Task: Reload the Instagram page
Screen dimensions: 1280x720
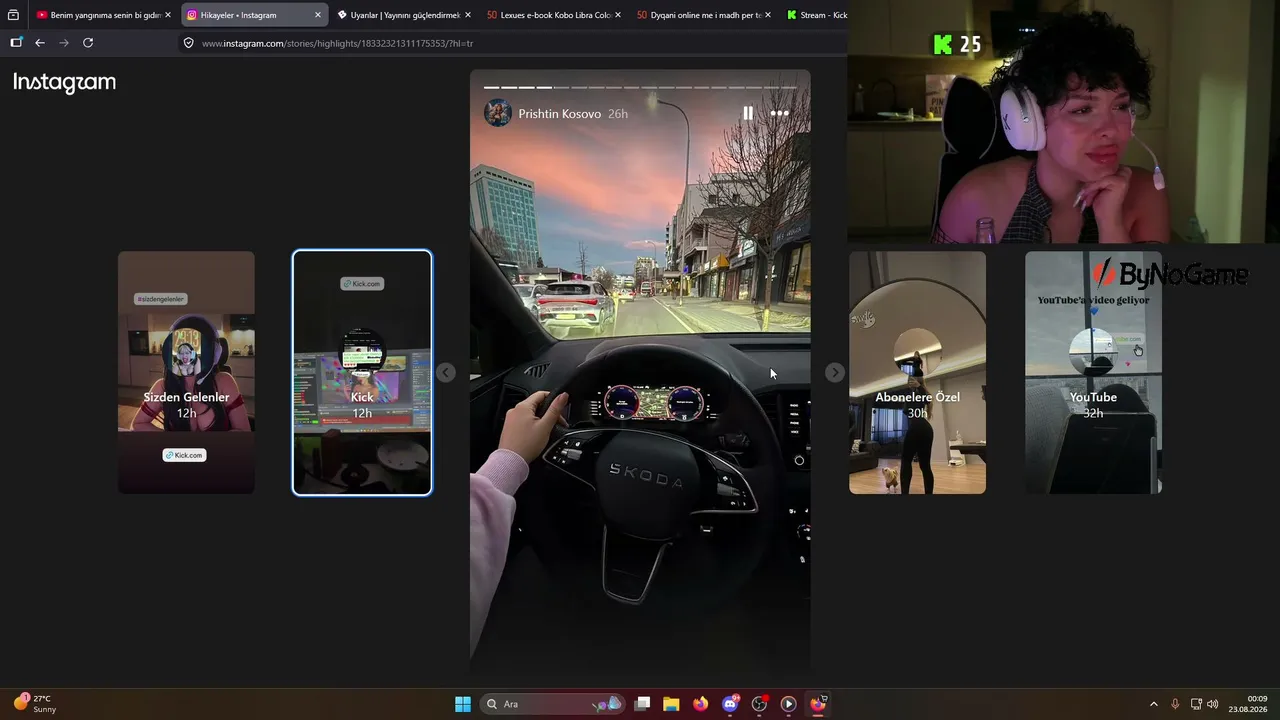Action: (88, 43)
